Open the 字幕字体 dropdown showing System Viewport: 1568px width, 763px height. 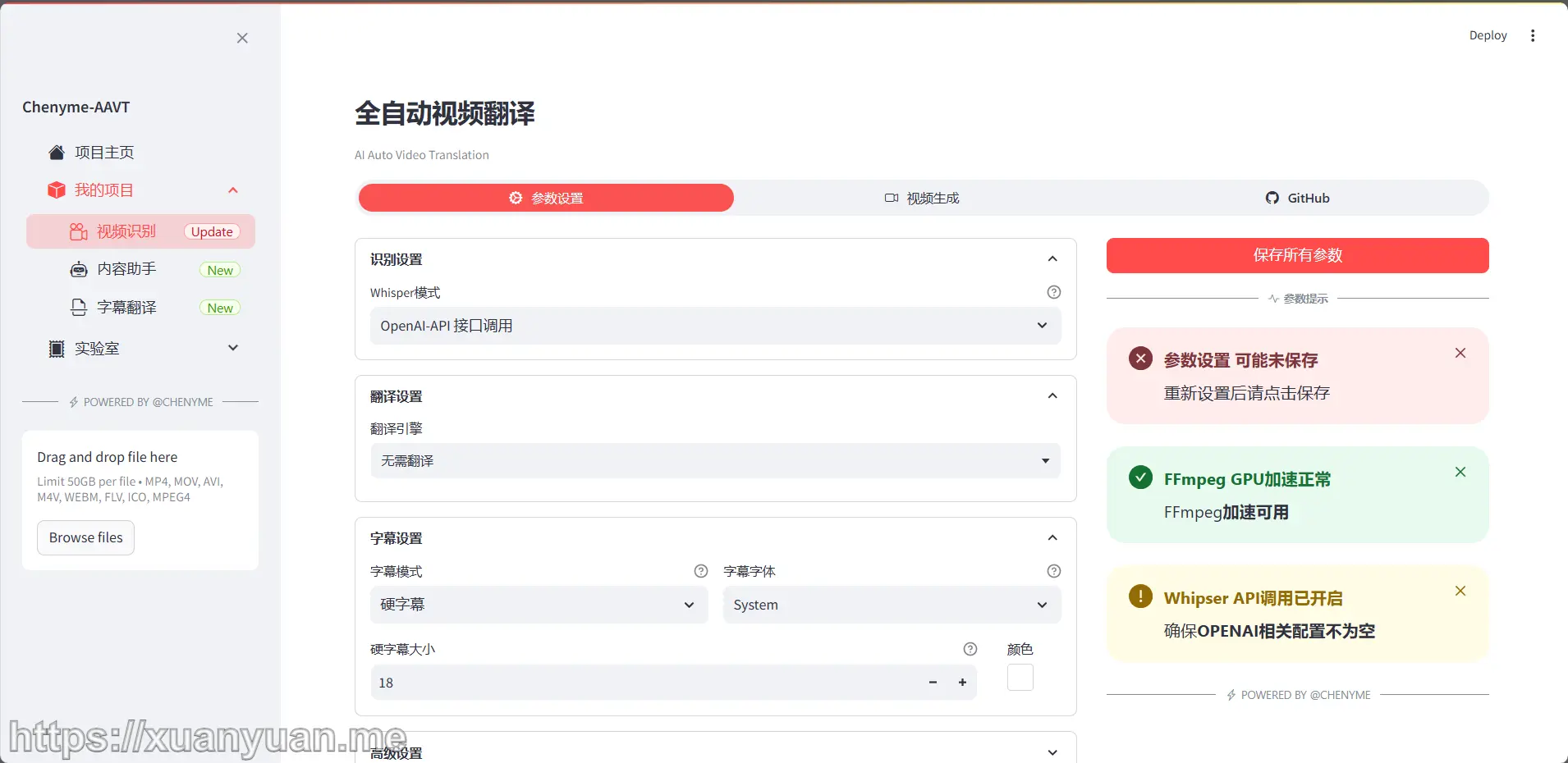pyautogui.click(x=892, y=605)
